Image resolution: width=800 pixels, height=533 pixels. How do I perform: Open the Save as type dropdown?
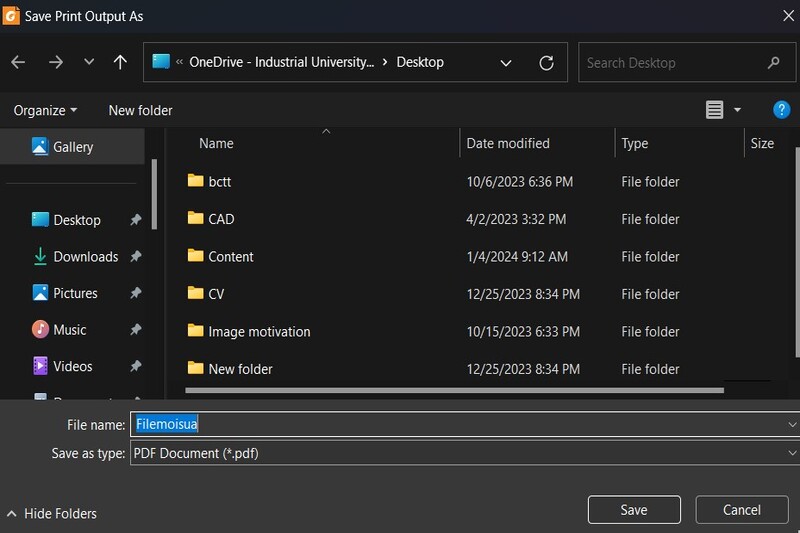point(460,453)
